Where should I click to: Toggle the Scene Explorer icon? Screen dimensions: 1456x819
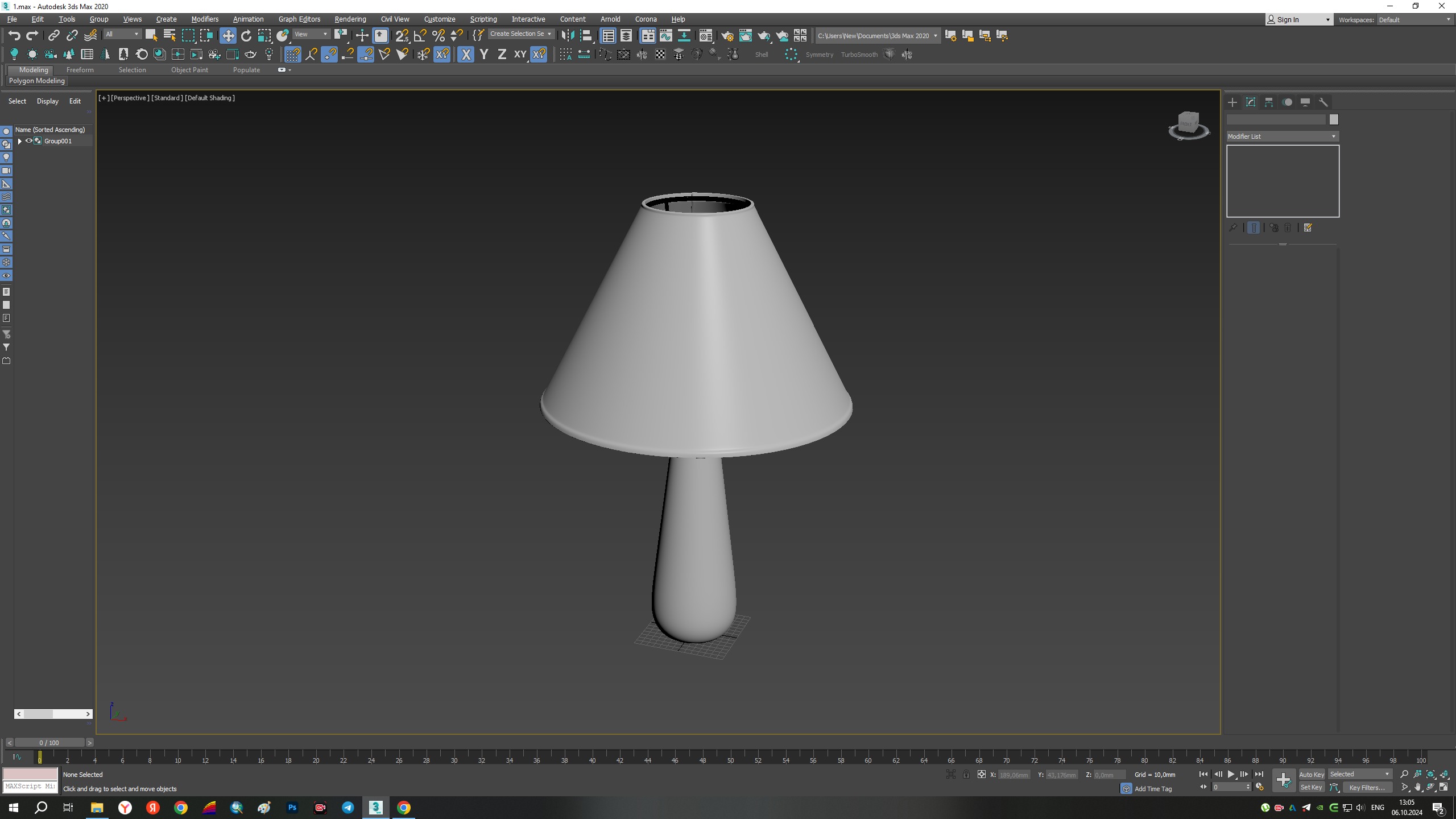[608, 36]
